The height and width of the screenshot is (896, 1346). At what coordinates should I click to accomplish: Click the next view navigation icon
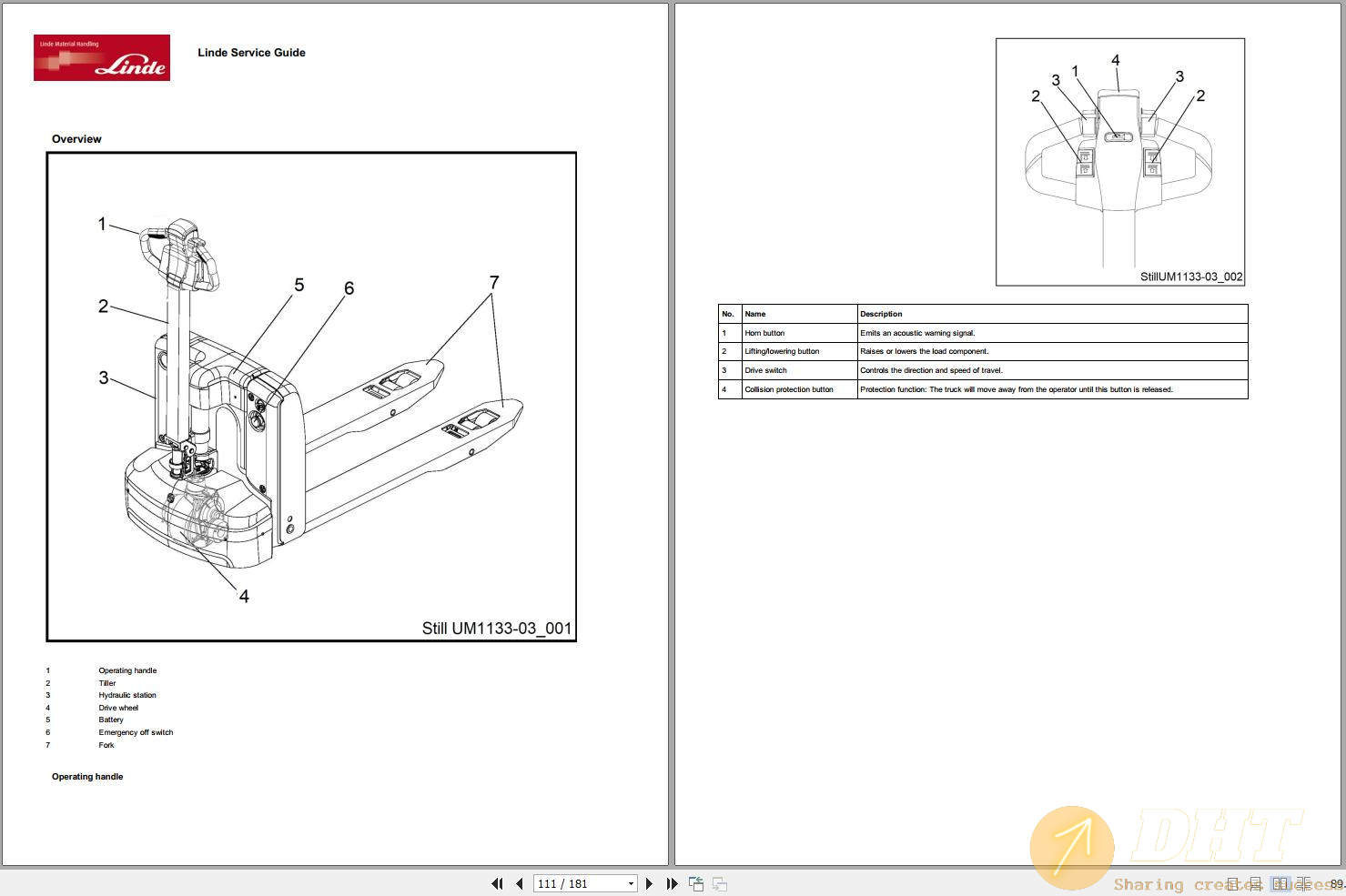tap(719, 883)
